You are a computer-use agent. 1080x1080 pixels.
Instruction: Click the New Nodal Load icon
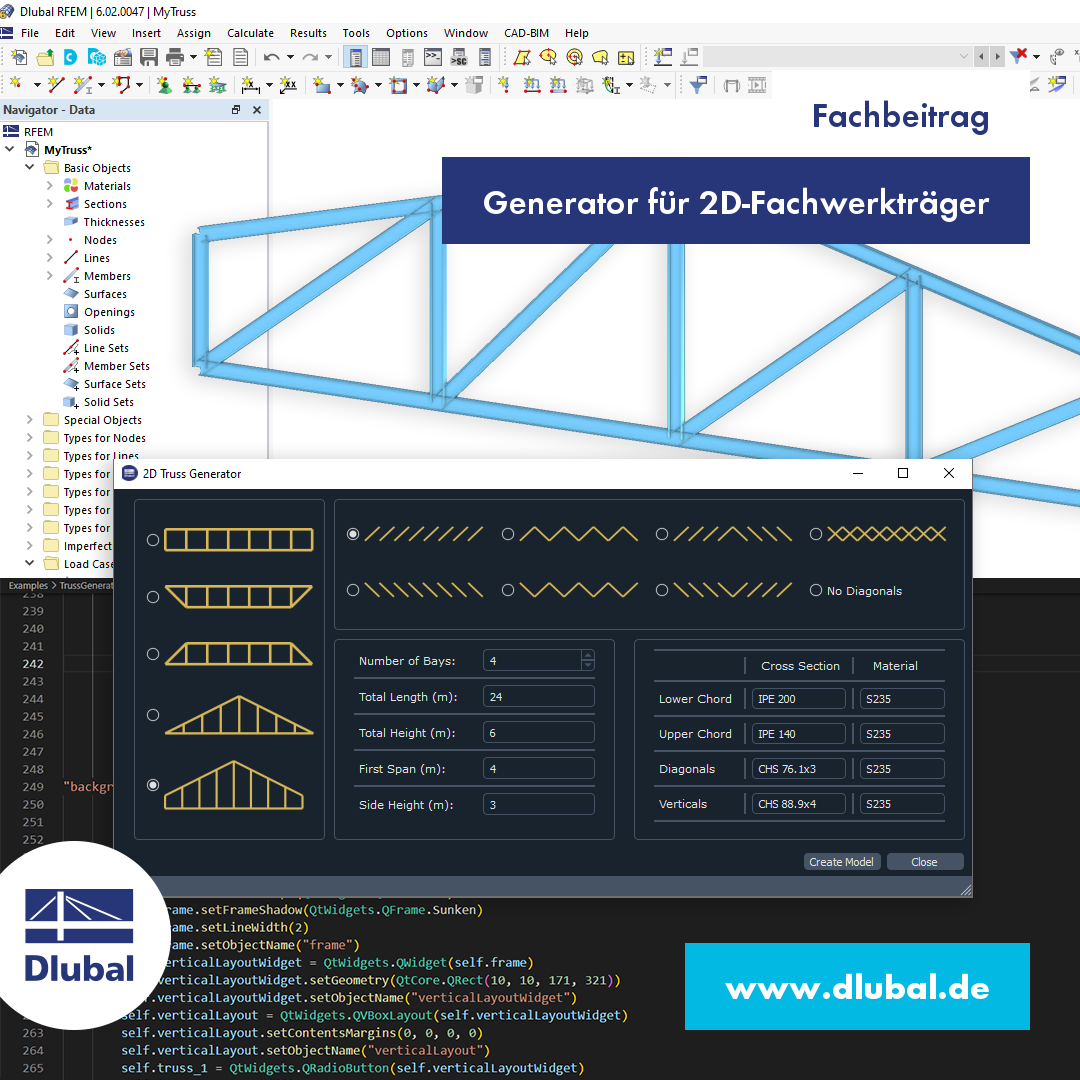pyautogui.click(x=504, y=85)
